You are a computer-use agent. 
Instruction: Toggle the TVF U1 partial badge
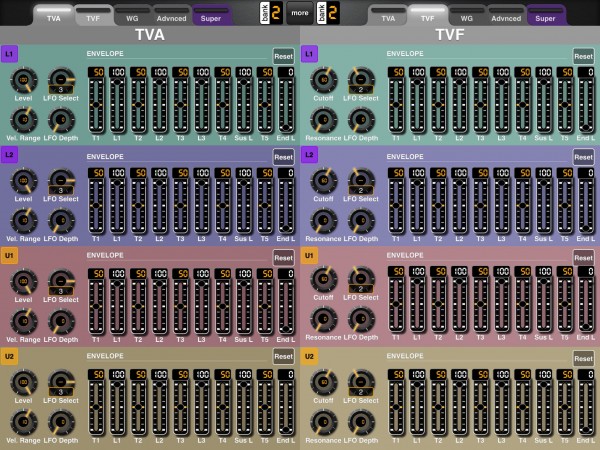309,255
